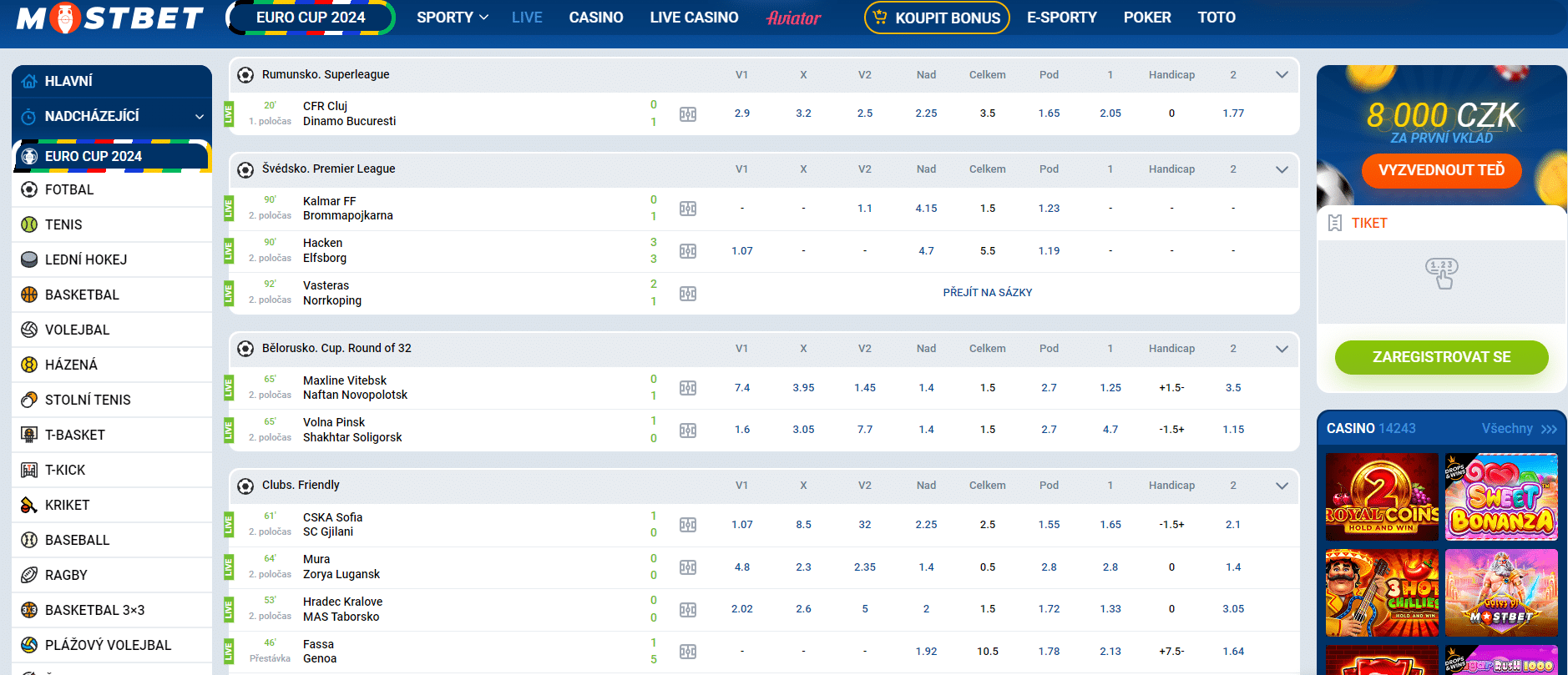Select the T-KICK icon
1568x675 pixels.
click(29, 470)
